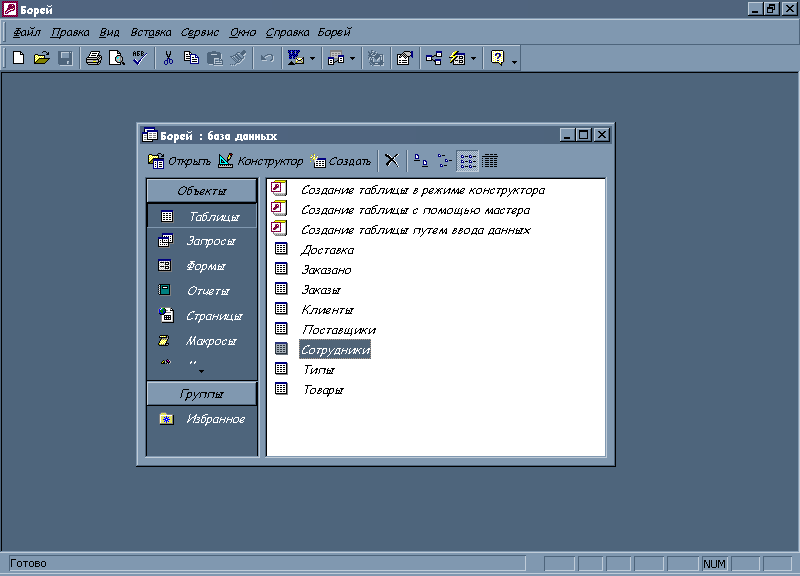Click the New database toolbar icon
This screenshot has width=800, height=576.
18,58
